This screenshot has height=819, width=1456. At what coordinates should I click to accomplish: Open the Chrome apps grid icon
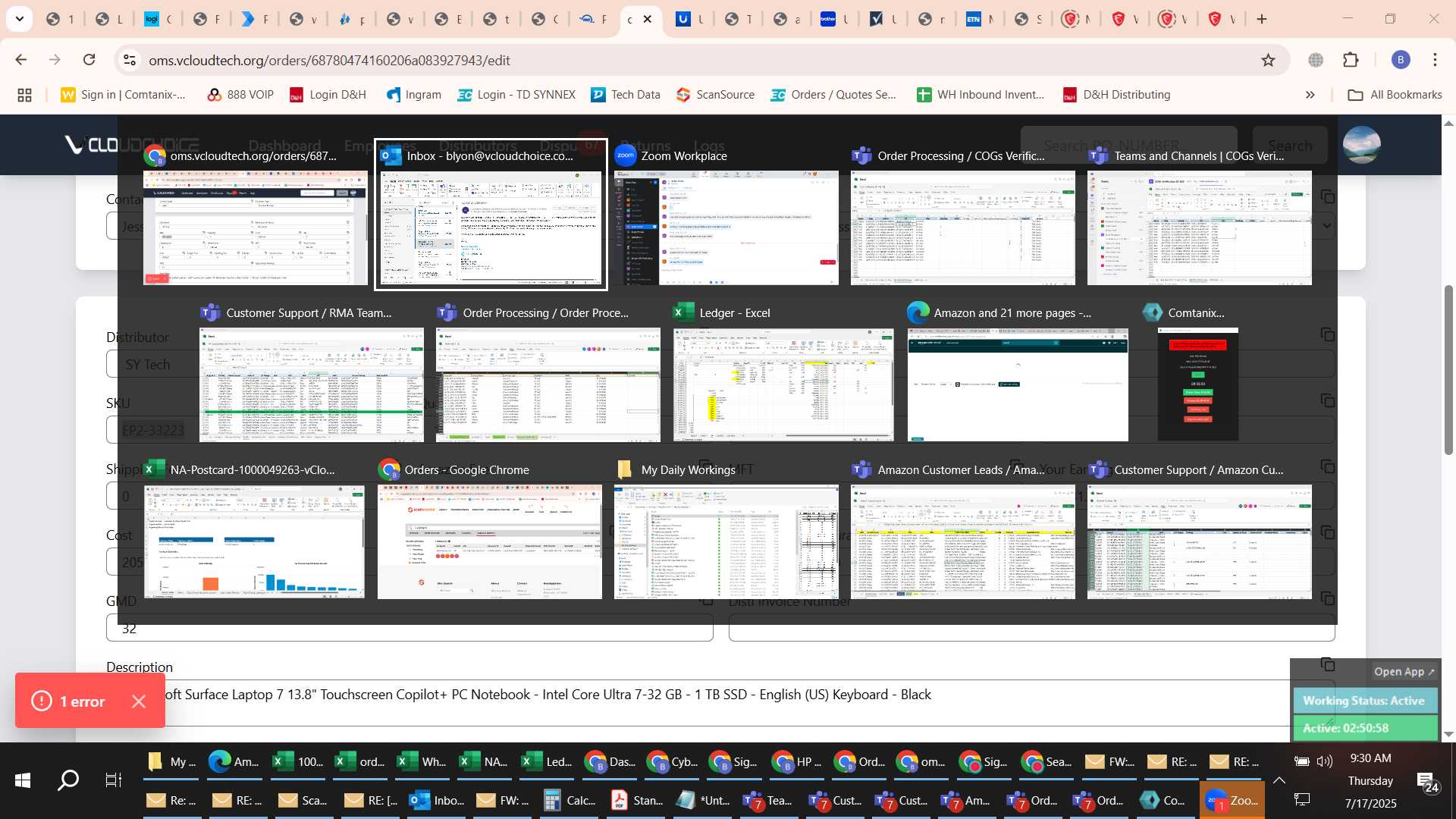pyautogui.click(x=24, y=95)
